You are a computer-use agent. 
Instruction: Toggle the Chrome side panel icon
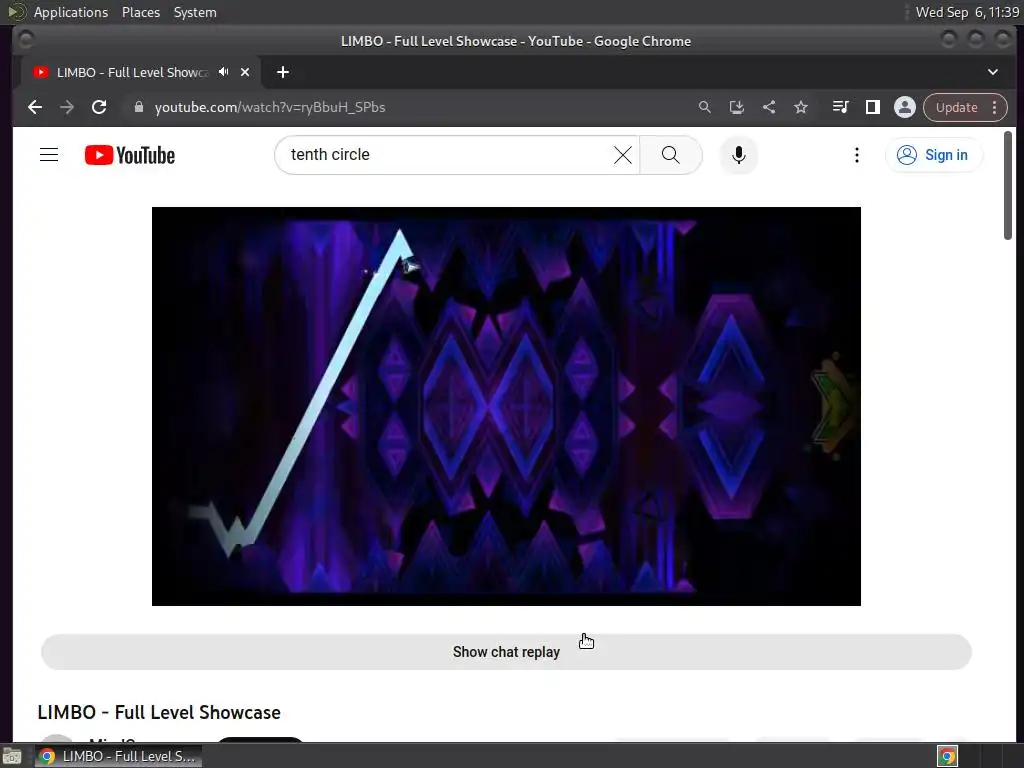tap(872, 107)
